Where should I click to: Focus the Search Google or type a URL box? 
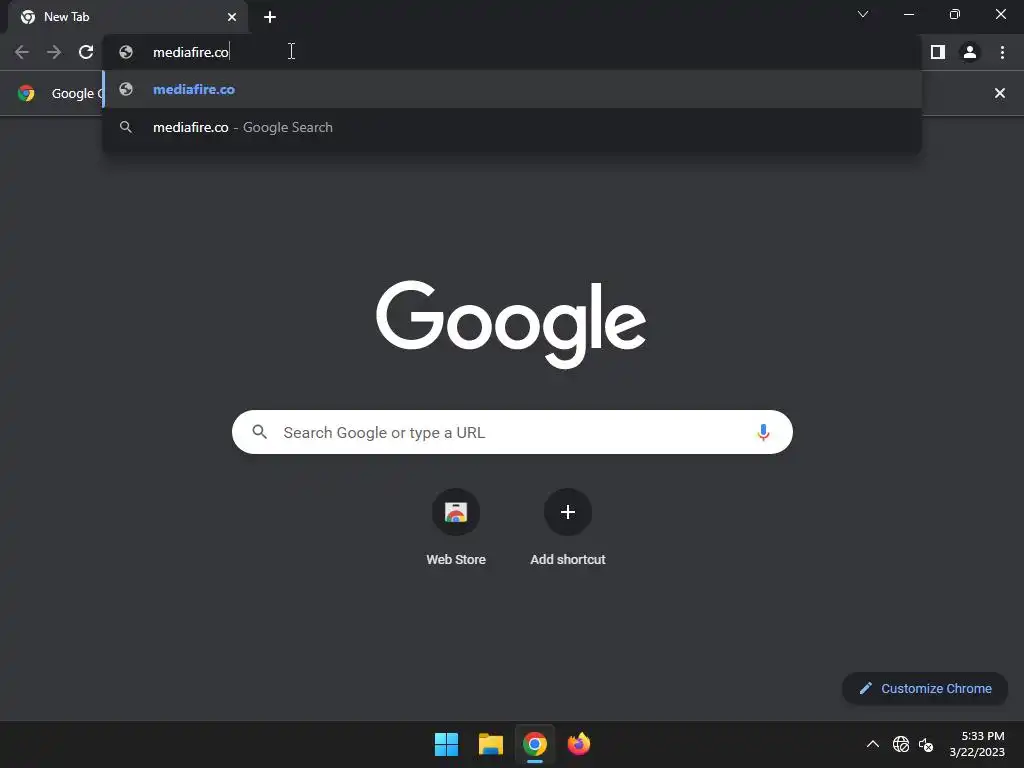tap(512, 432)
